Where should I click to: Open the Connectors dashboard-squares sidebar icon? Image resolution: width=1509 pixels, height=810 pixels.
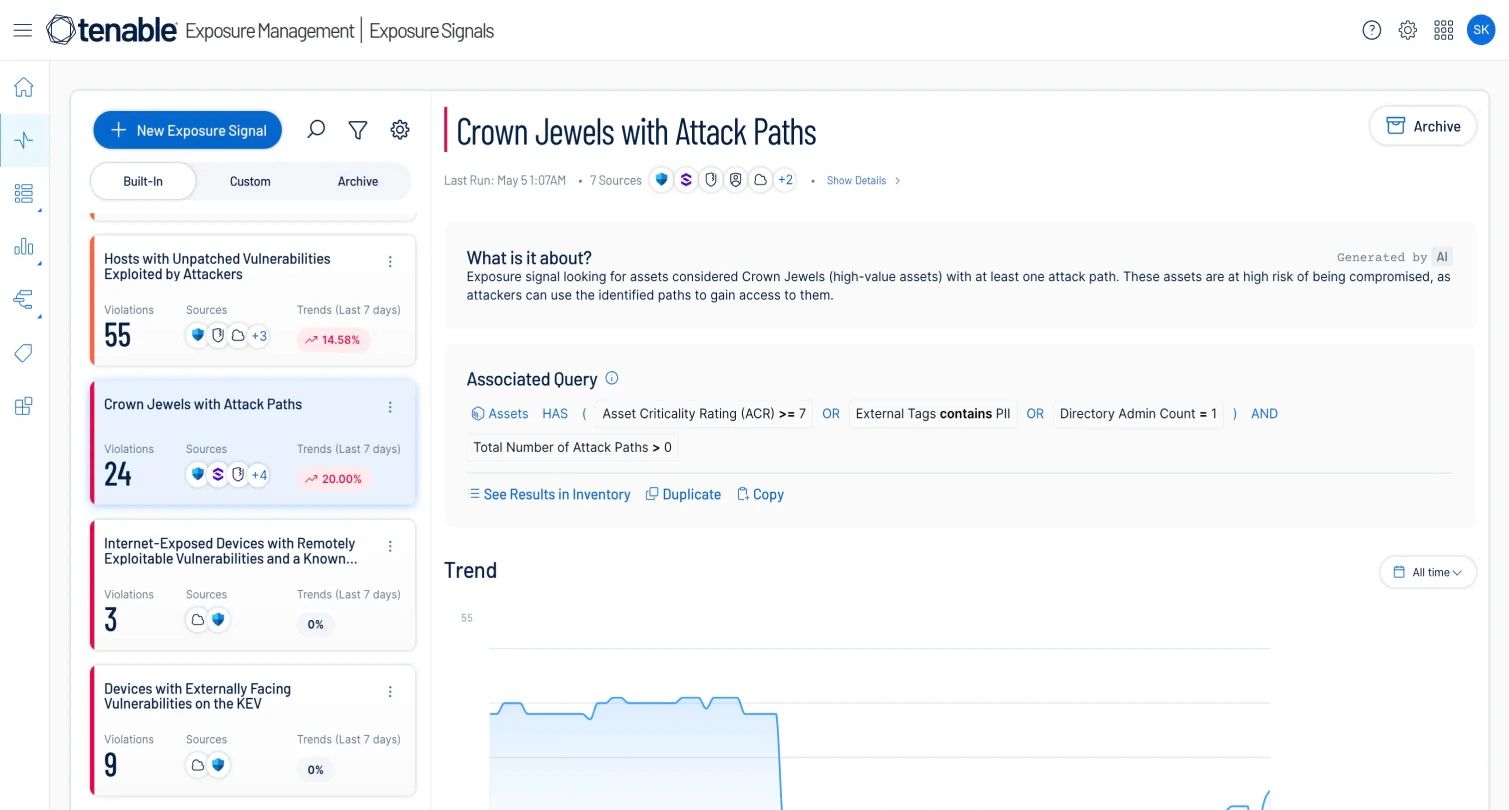(24, 406)
